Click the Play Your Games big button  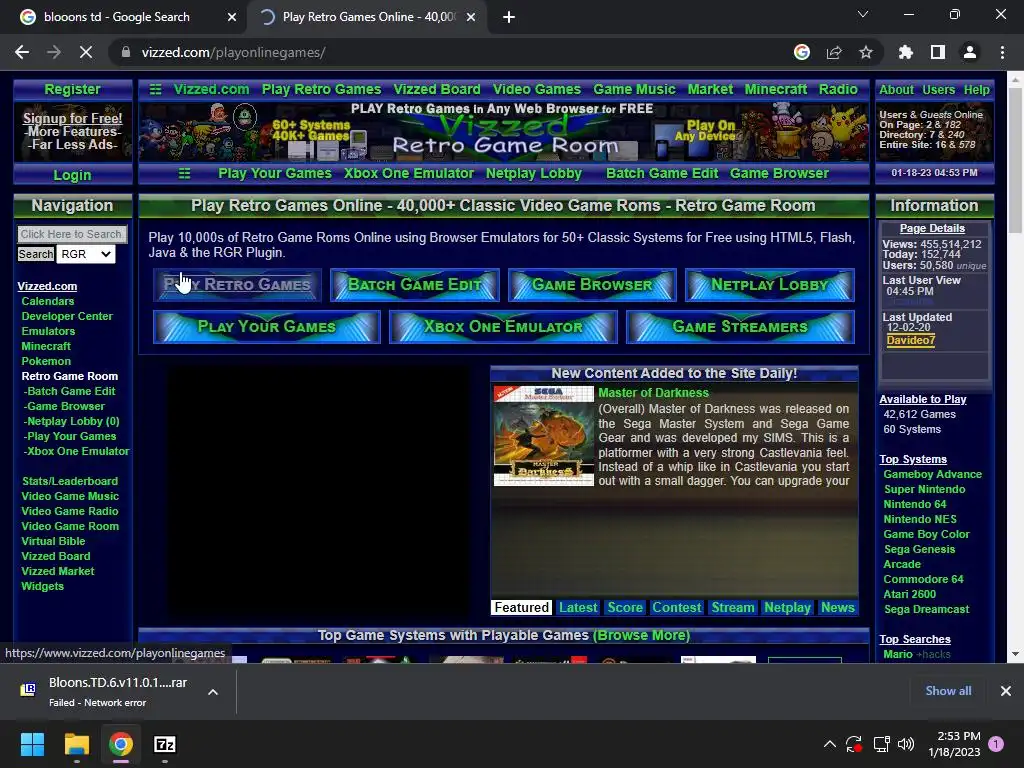click(266, 327)
